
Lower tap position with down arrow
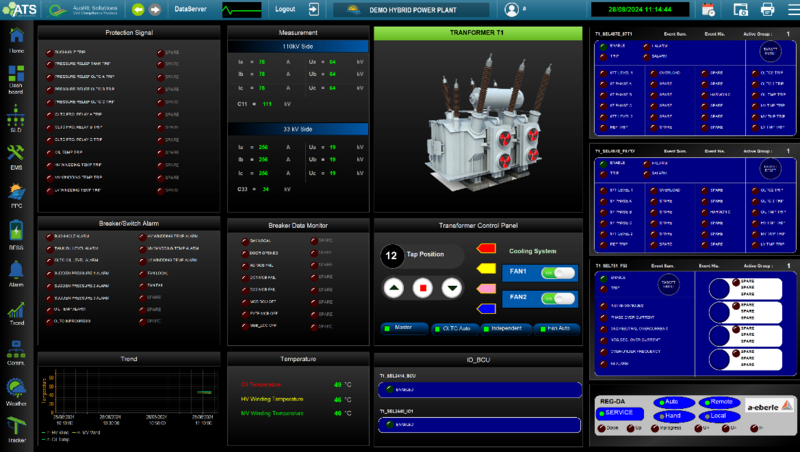click(452, 288)
